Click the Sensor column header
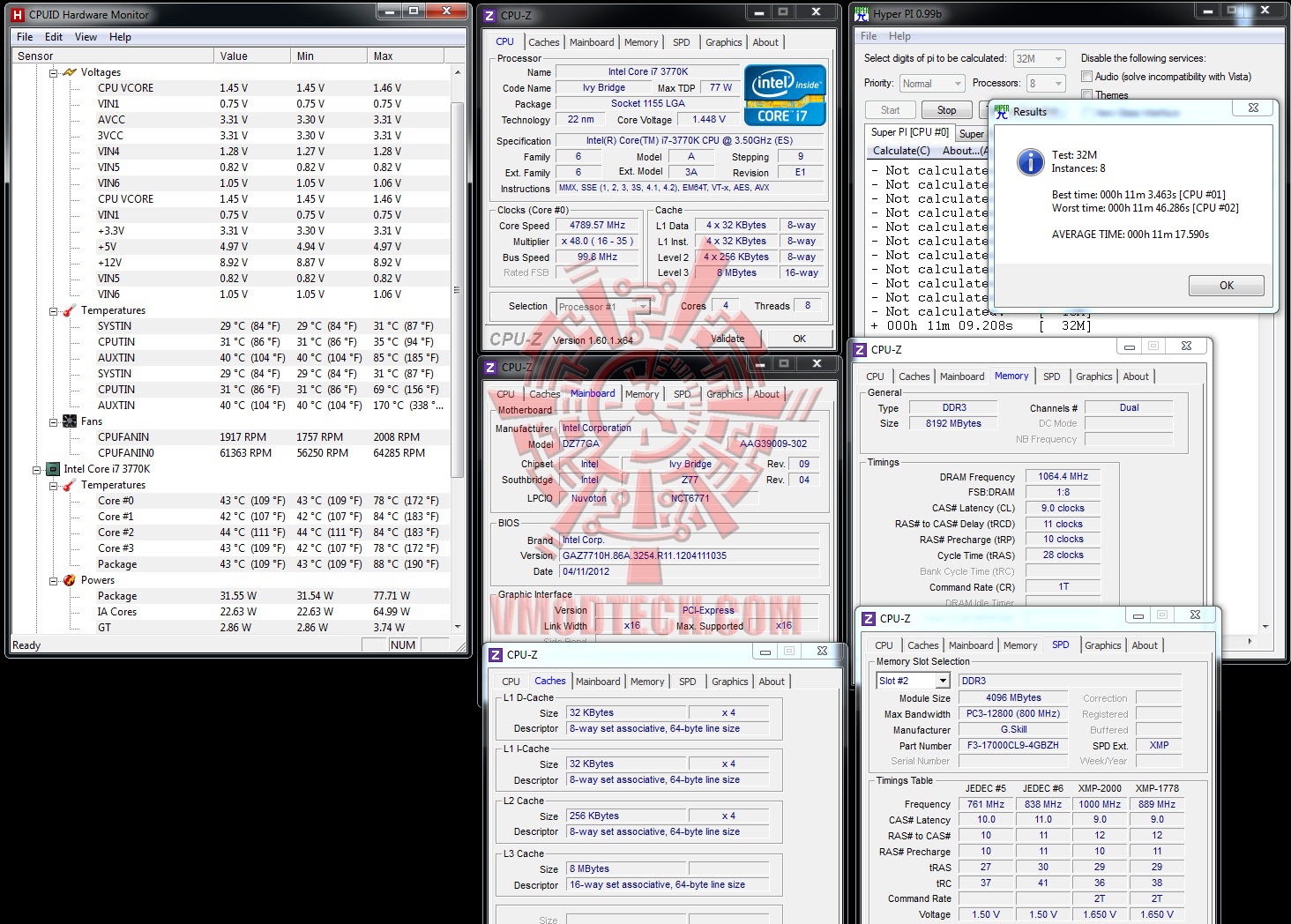This screenshot has height=924, width=1291. [113, 56]
